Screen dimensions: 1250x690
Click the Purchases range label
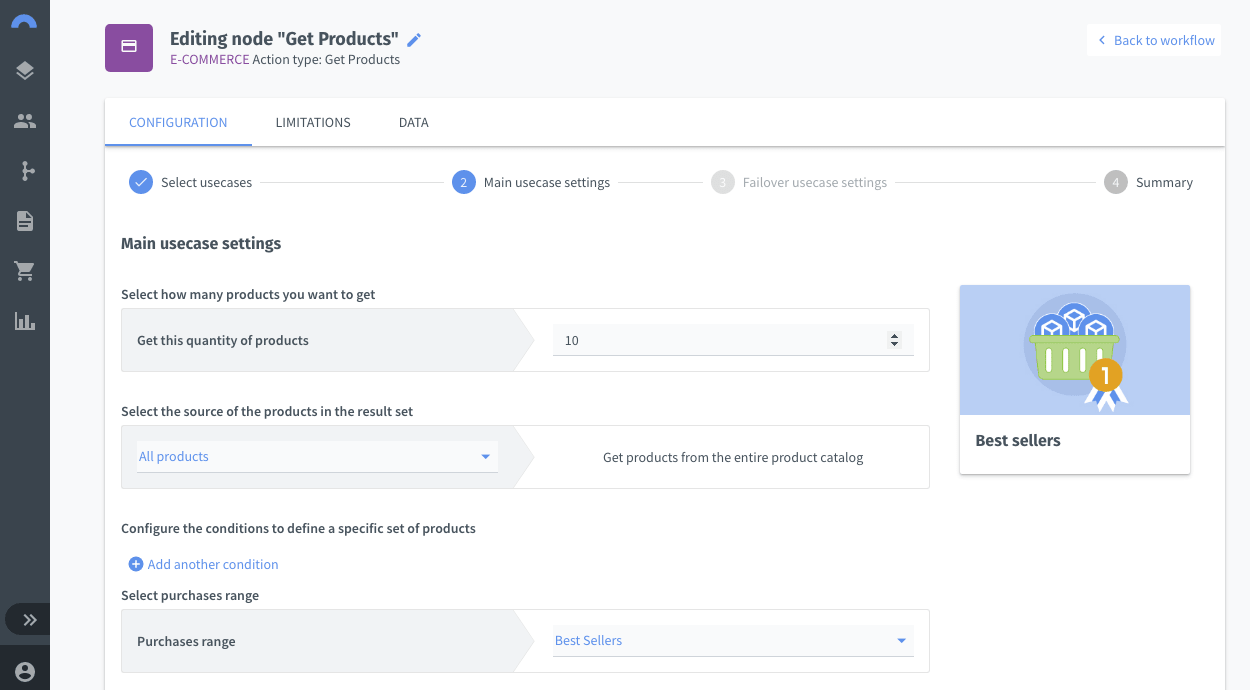(x=186, y=641)
